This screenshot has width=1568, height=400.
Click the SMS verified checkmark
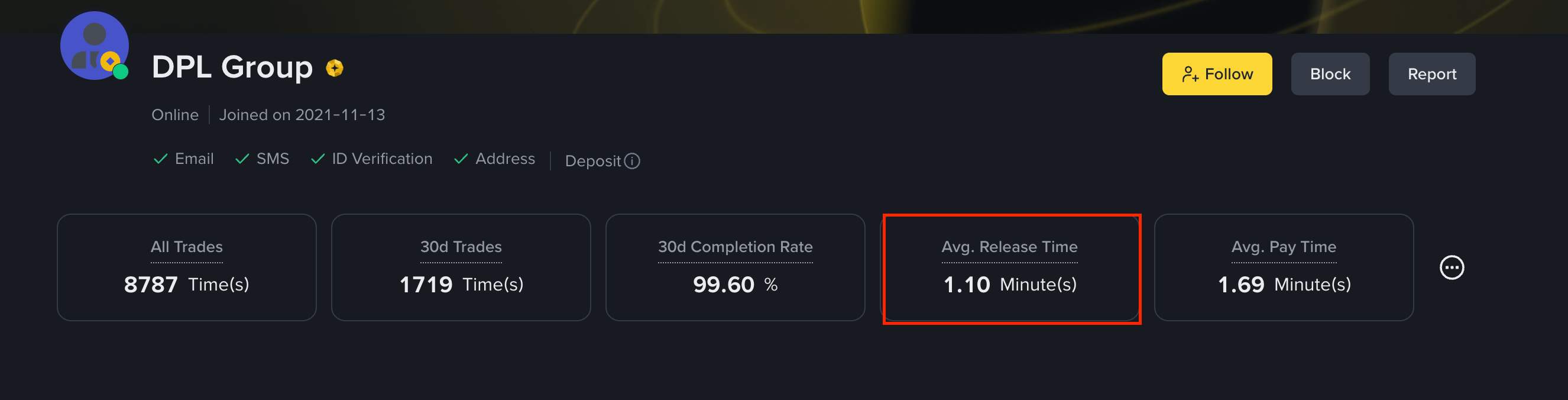click(x=242, y=159)
